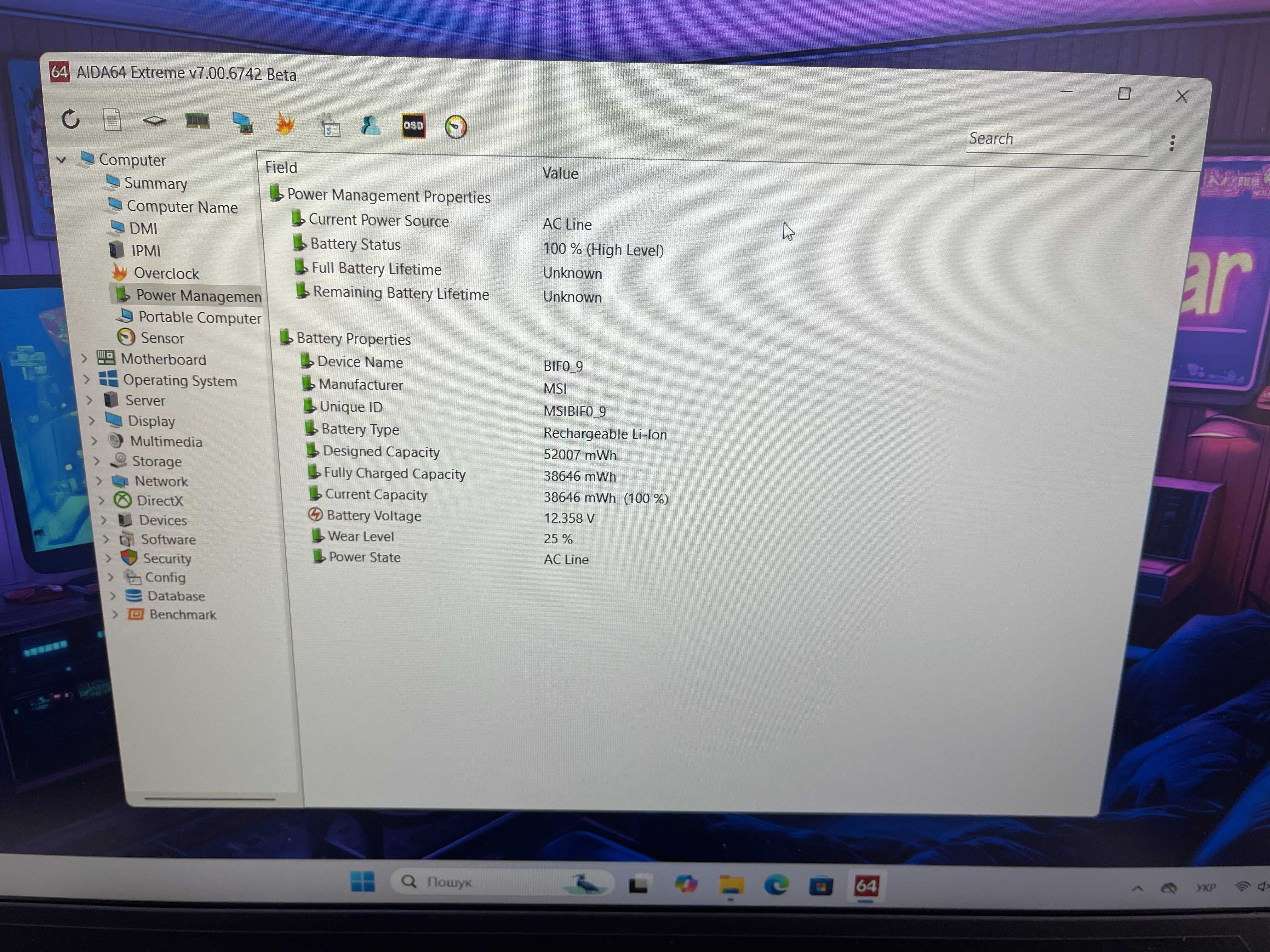Image resolution: width=1270 pixels, height=952 pixels.
Task: Select Computer Name in the tree
Action: [172, 206]
